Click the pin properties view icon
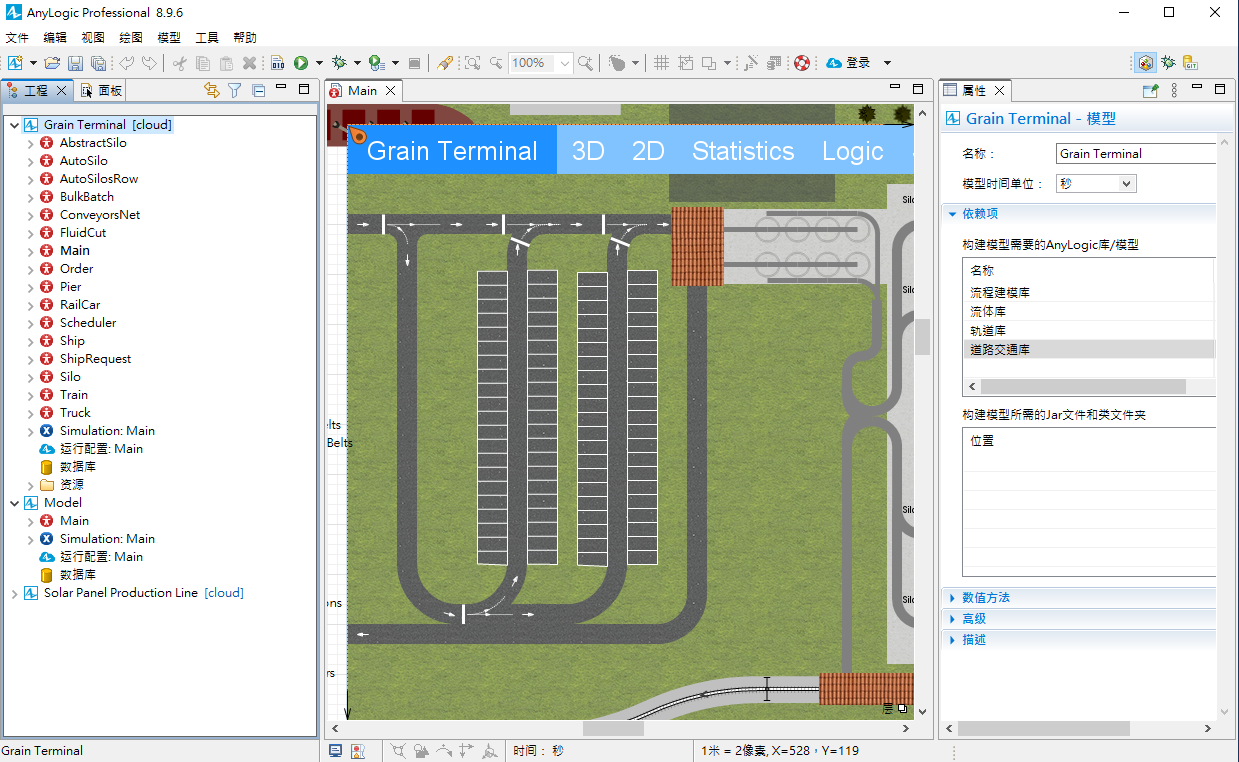This screenshot has height=762, width=1239. (x=1150, y=90)
